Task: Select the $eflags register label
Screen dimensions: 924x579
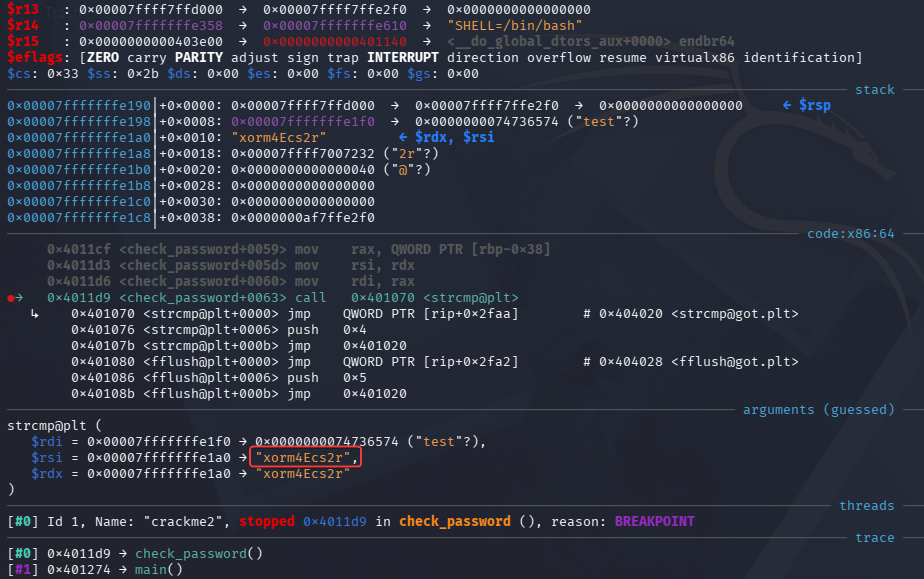Action: tap(35, 58)
